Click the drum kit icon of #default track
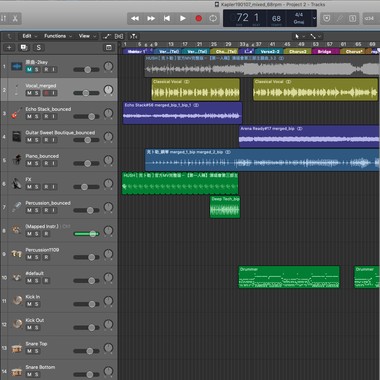The height and width of the screenshot is (380, 380). [17, 277]
